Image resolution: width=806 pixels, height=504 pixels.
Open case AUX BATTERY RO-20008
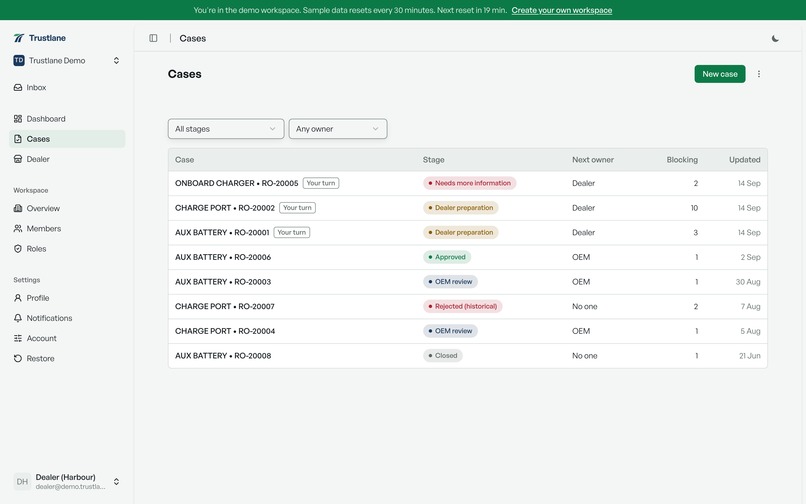223,356
